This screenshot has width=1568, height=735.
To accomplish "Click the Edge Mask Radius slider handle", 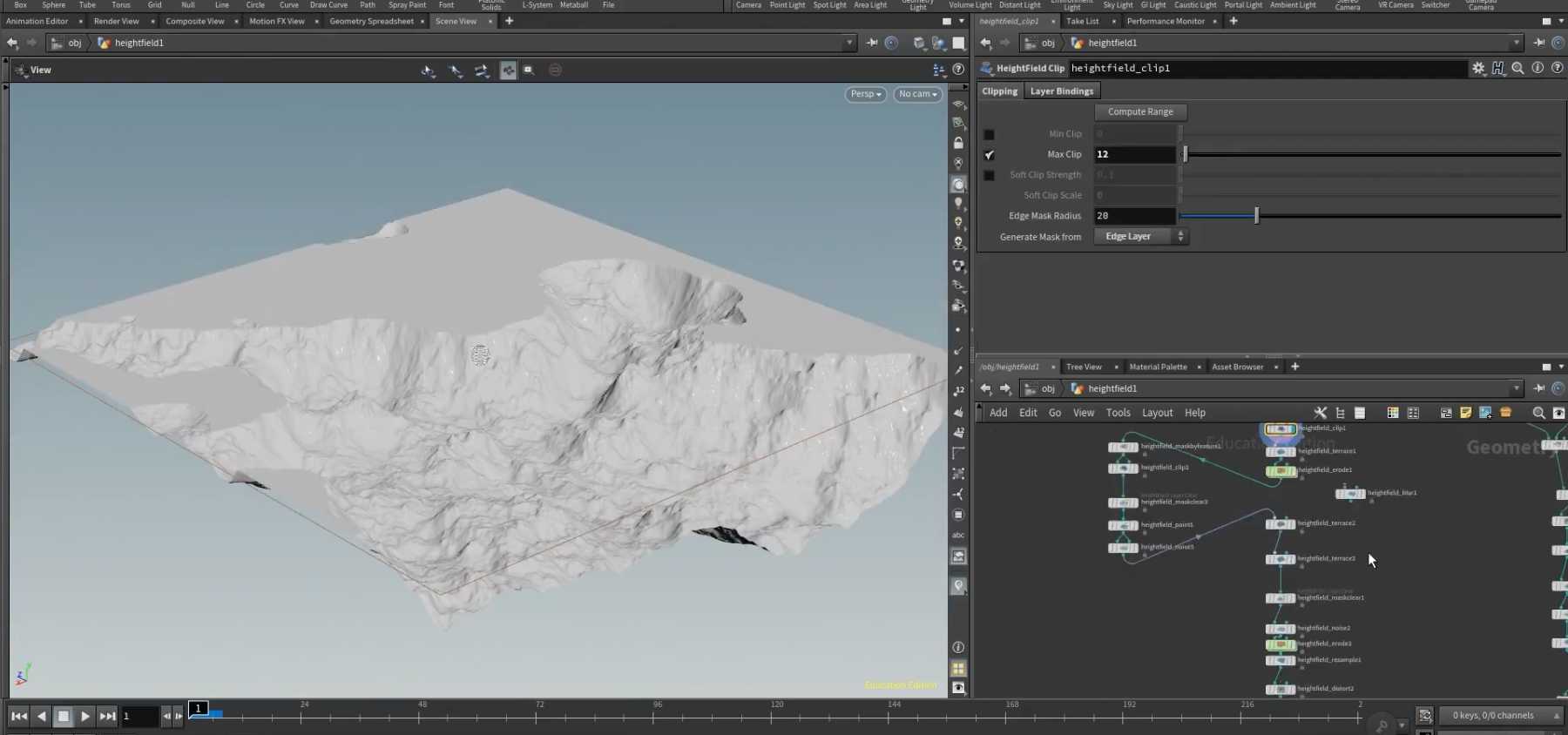I will [1256, 216].
